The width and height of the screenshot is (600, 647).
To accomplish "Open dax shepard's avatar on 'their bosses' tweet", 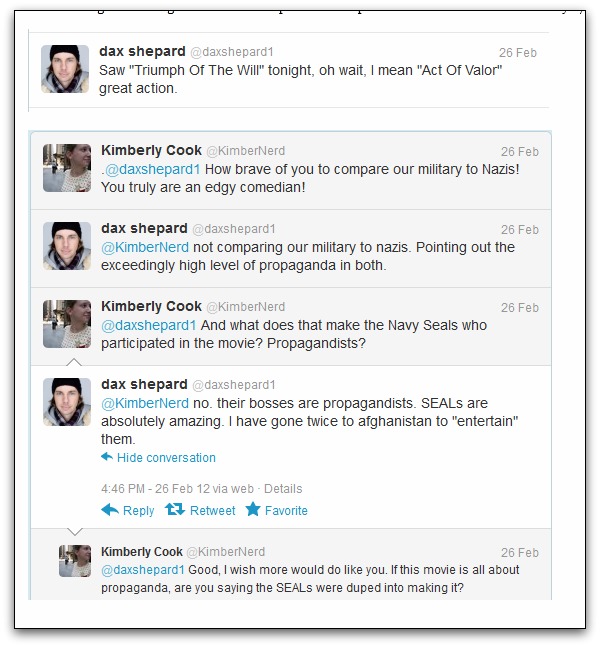I will point(67,402).
